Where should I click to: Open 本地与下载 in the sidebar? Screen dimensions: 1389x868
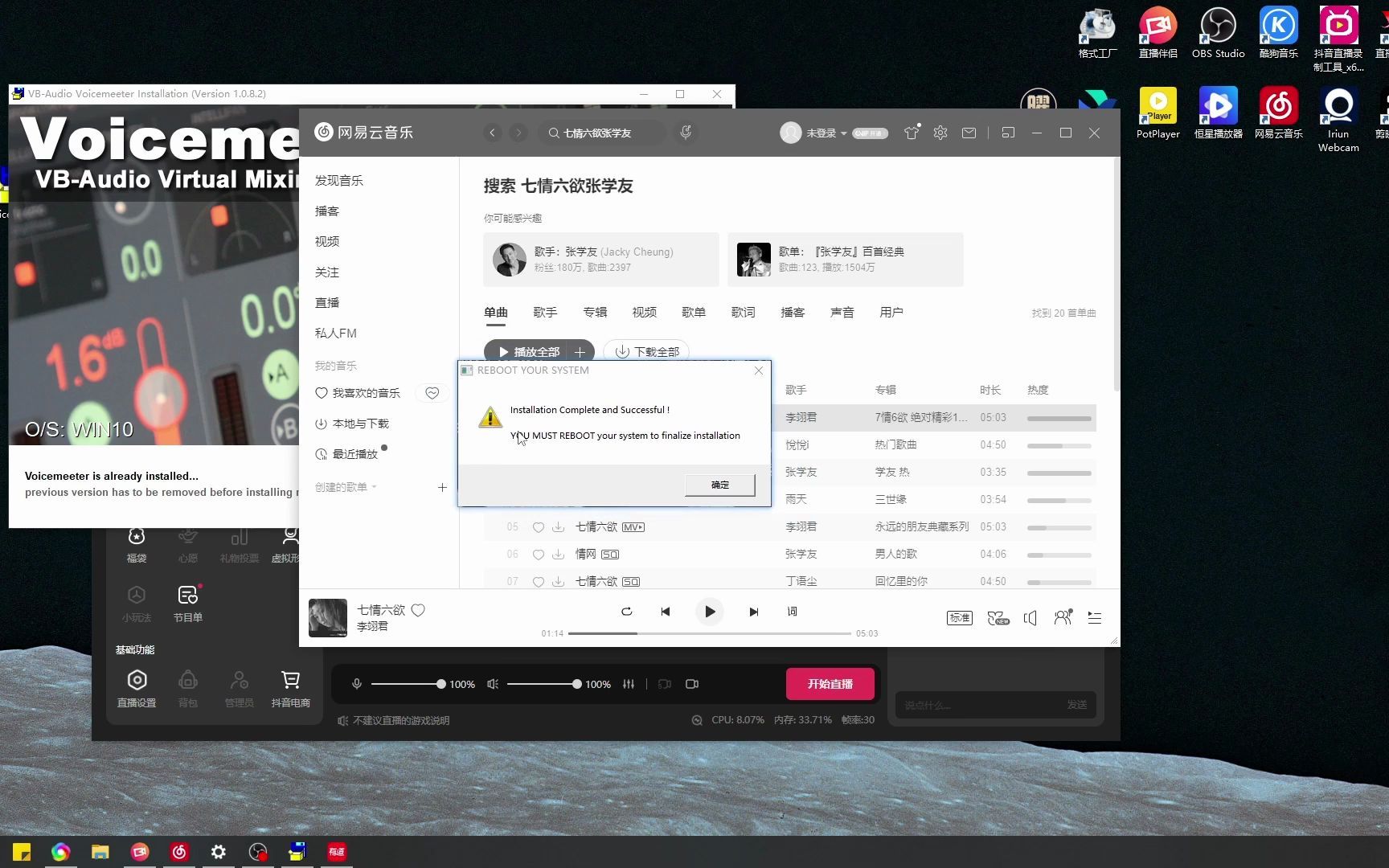point(352,424)
